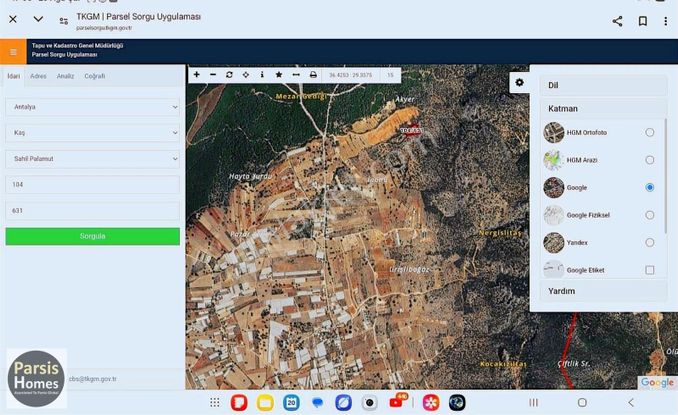
Task: Tap the home navigation button
Action: coord(582,403)
